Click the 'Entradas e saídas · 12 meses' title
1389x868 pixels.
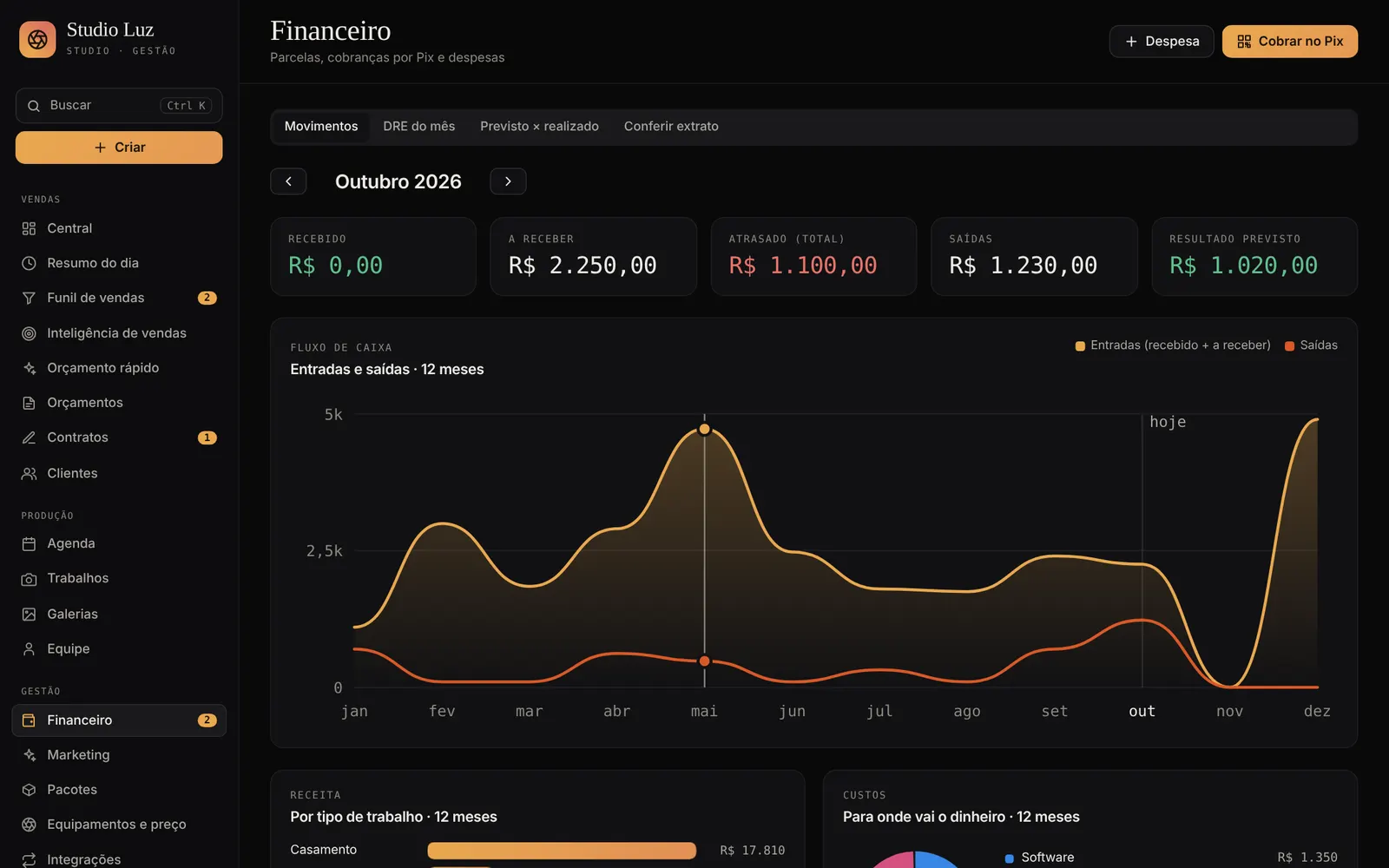tap(387, 370)
